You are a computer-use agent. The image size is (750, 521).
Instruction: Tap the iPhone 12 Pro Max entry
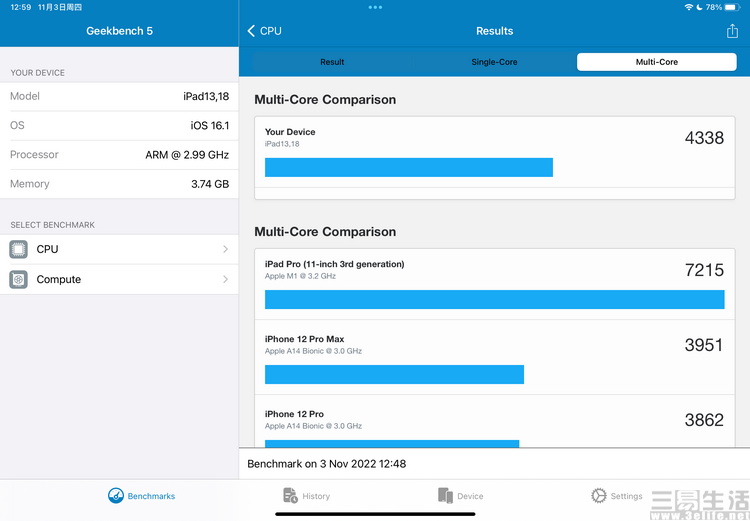coord(495,357)
